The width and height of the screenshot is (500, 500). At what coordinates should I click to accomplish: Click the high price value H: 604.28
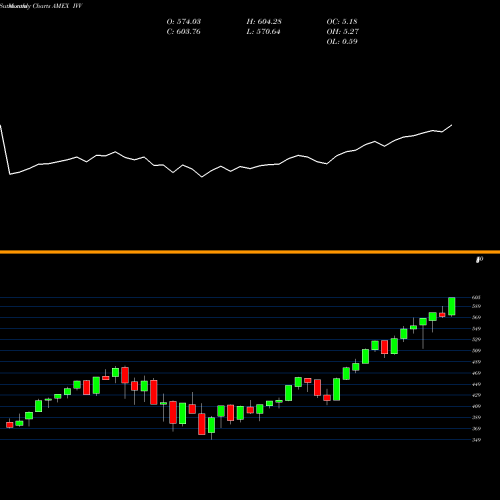click(264, 22)
